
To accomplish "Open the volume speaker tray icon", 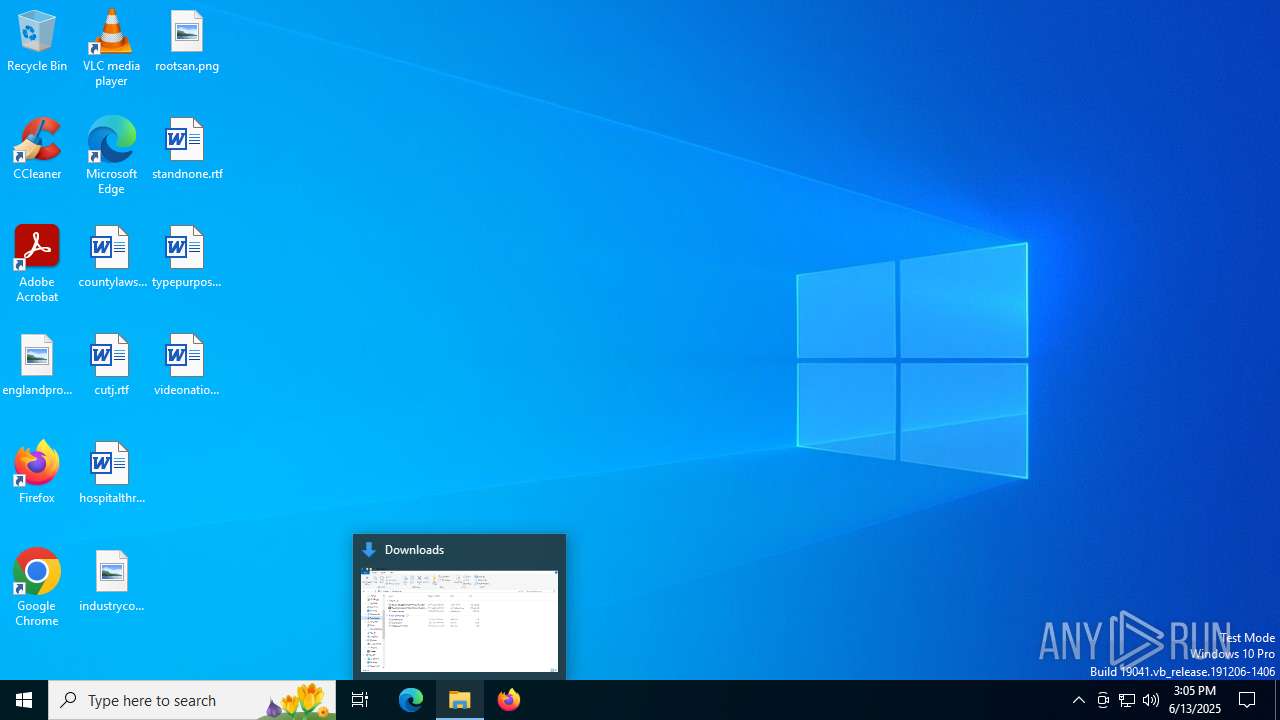I will (x=1151, y=700).
